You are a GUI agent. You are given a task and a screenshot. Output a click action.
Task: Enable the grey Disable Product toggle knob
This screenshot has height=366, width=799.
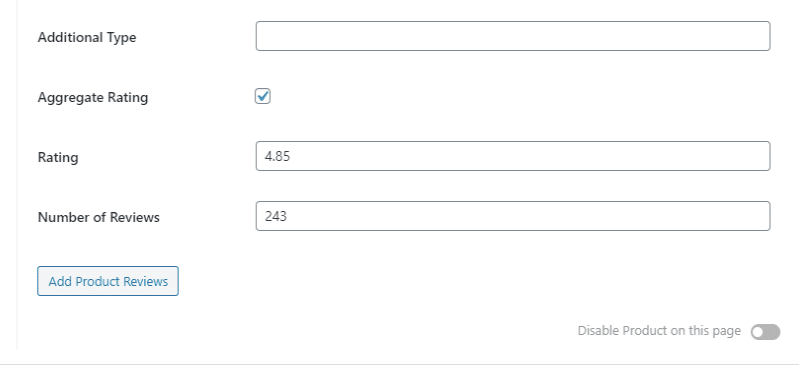click(x=758, y=332)
